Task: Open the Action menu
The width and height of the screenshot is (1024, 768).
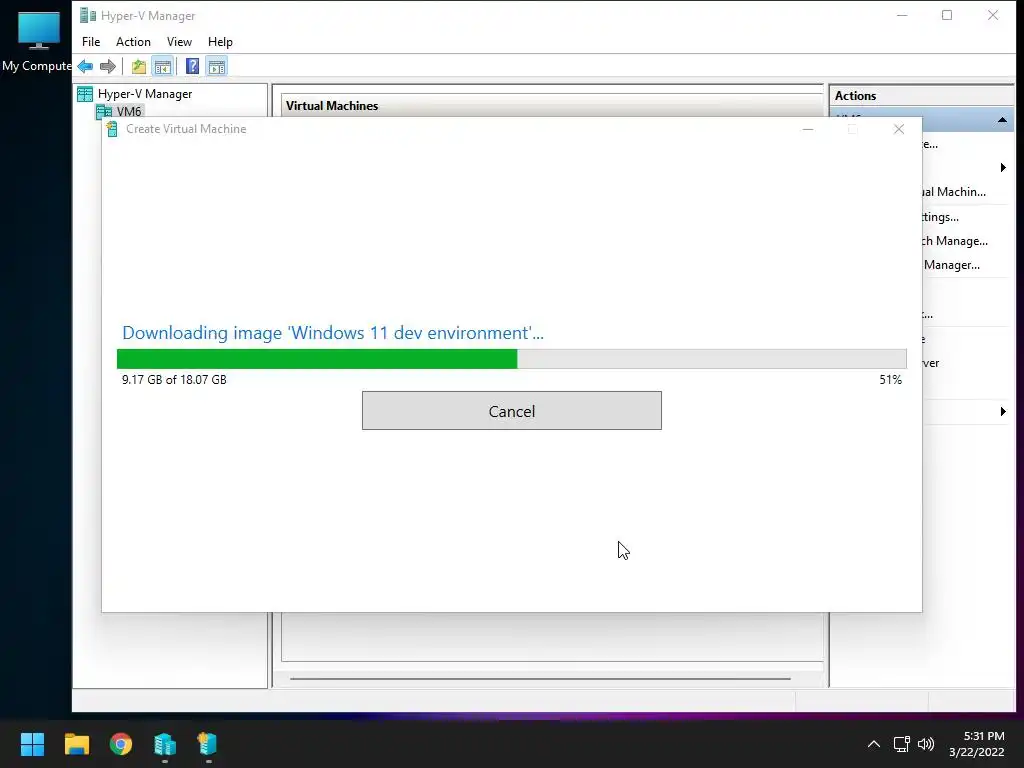Action: [133, 42]
